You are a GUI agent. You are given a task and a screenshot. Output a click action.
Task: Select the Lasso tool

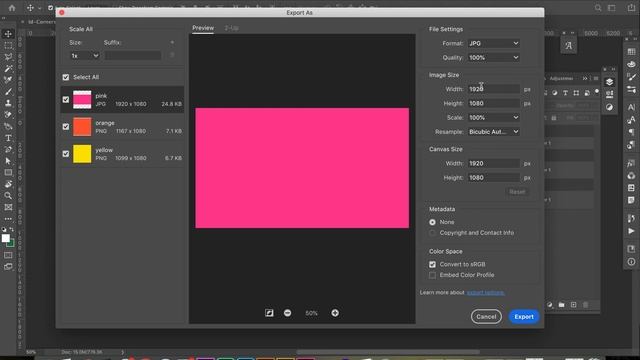click(8, 57)
